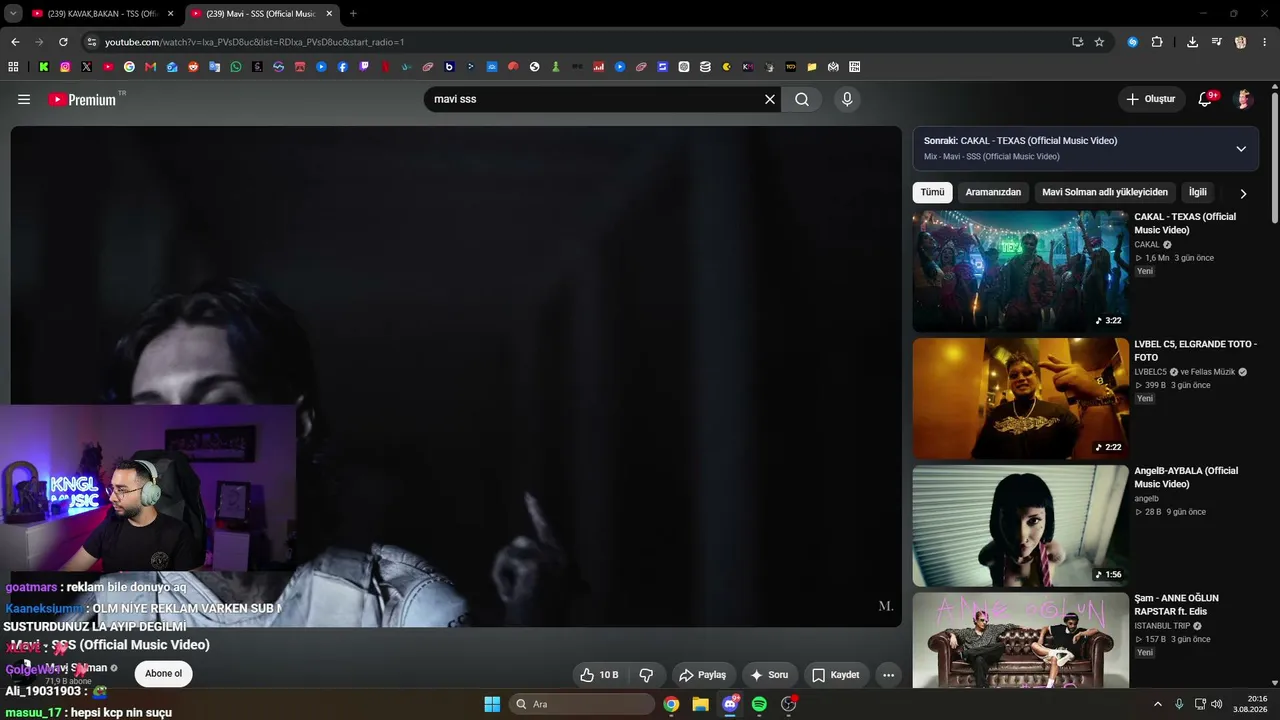
Task: Filter by Mavi Solman adlı yükleyiciden
Action: [1105, 192]
